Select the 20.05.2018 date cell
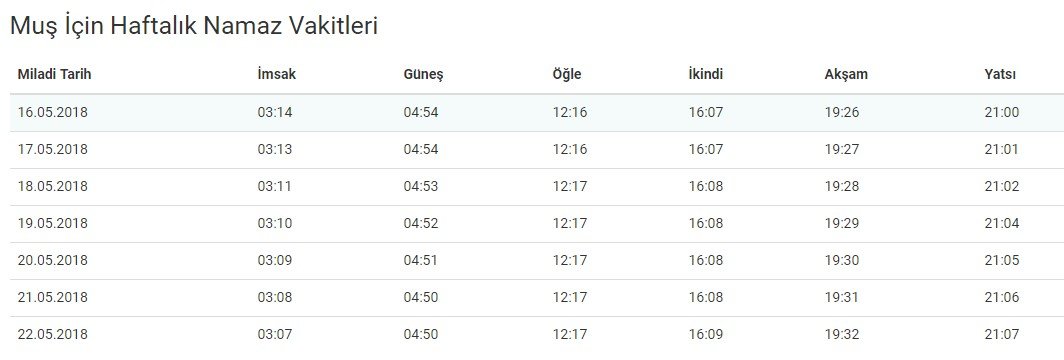 click(53, 260)
